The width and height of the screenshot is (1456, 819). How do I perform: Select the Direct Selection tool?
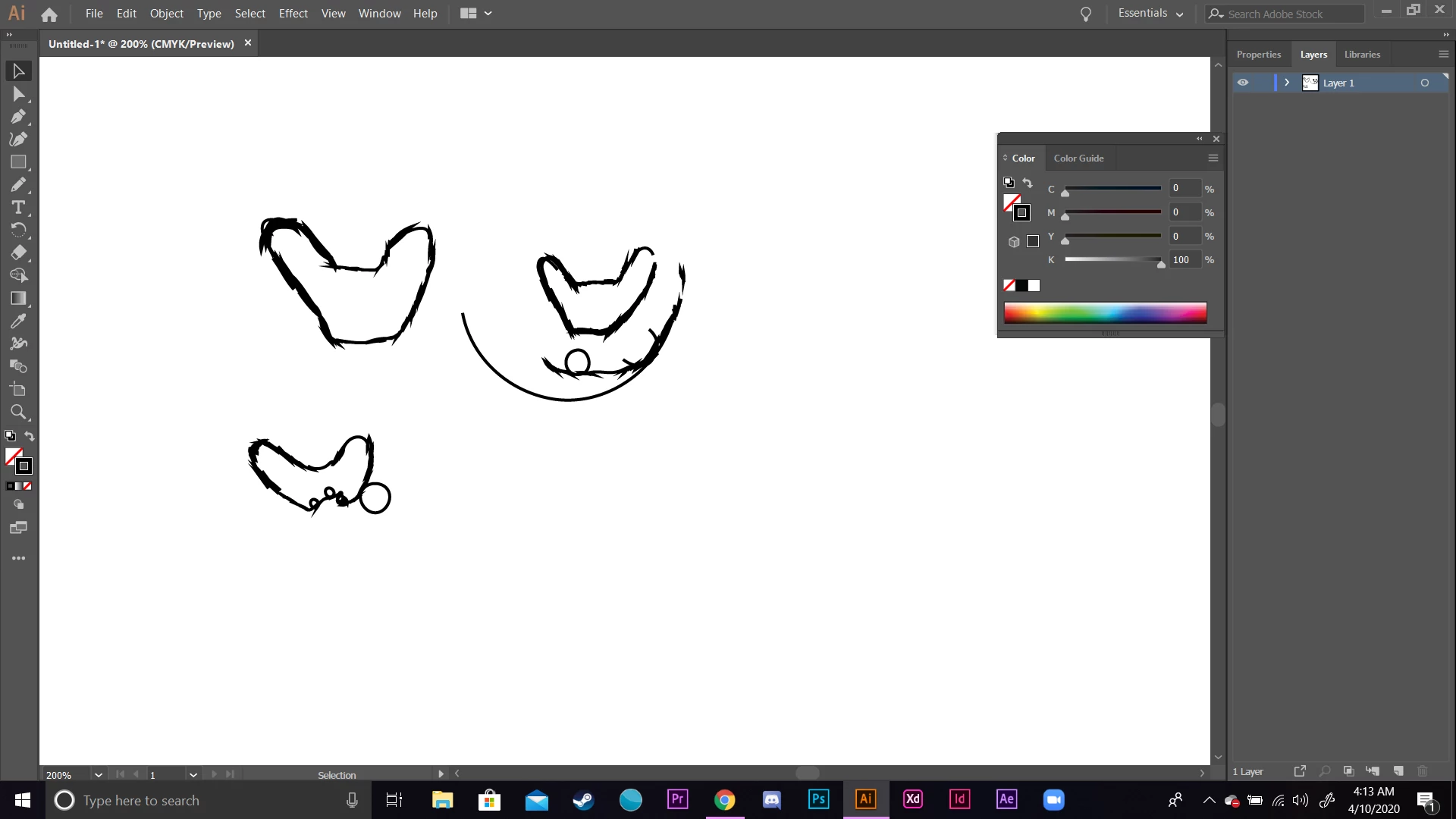click(x=18, y=94)
